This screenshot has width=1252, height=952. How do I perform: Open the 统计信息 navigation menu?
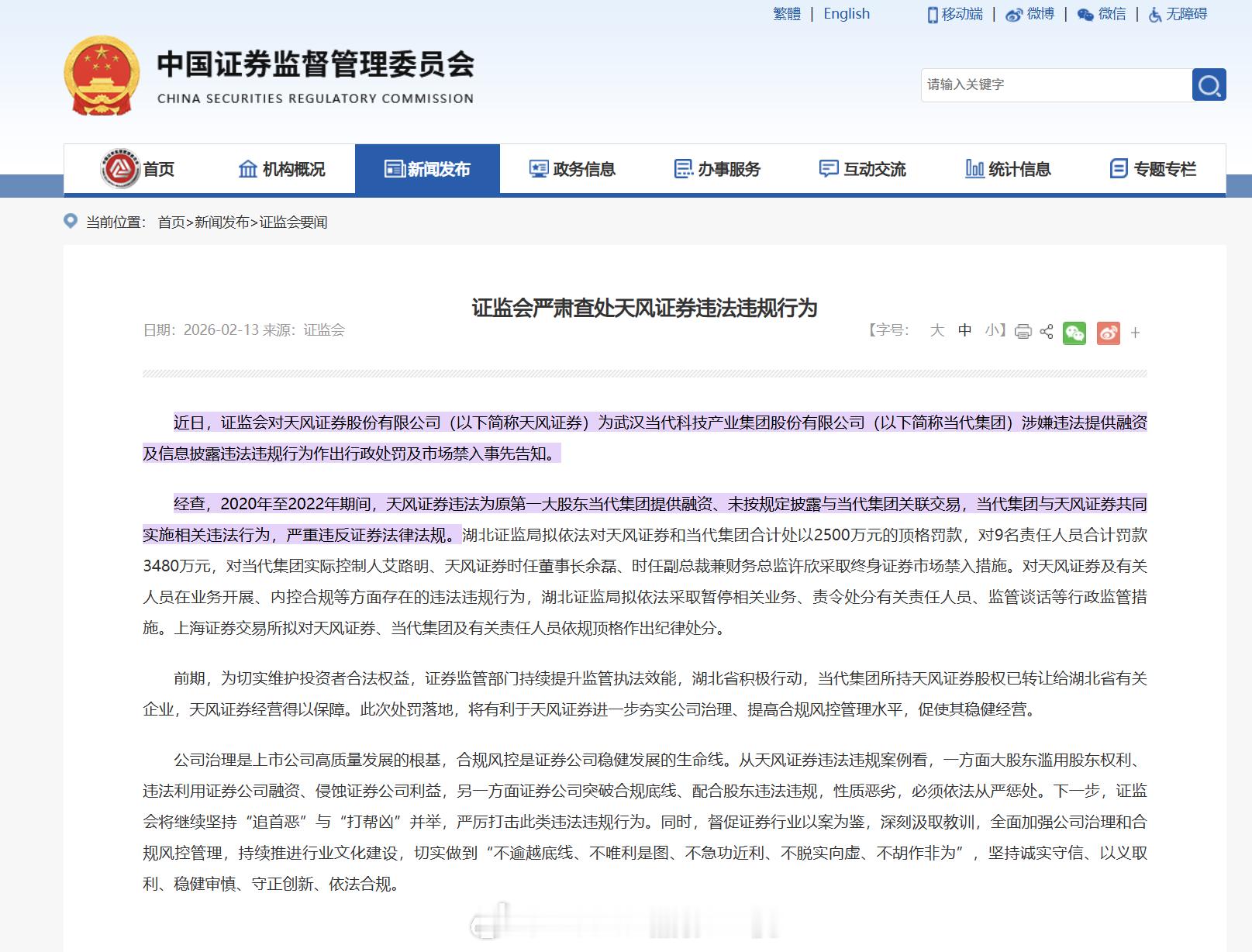1019,169
